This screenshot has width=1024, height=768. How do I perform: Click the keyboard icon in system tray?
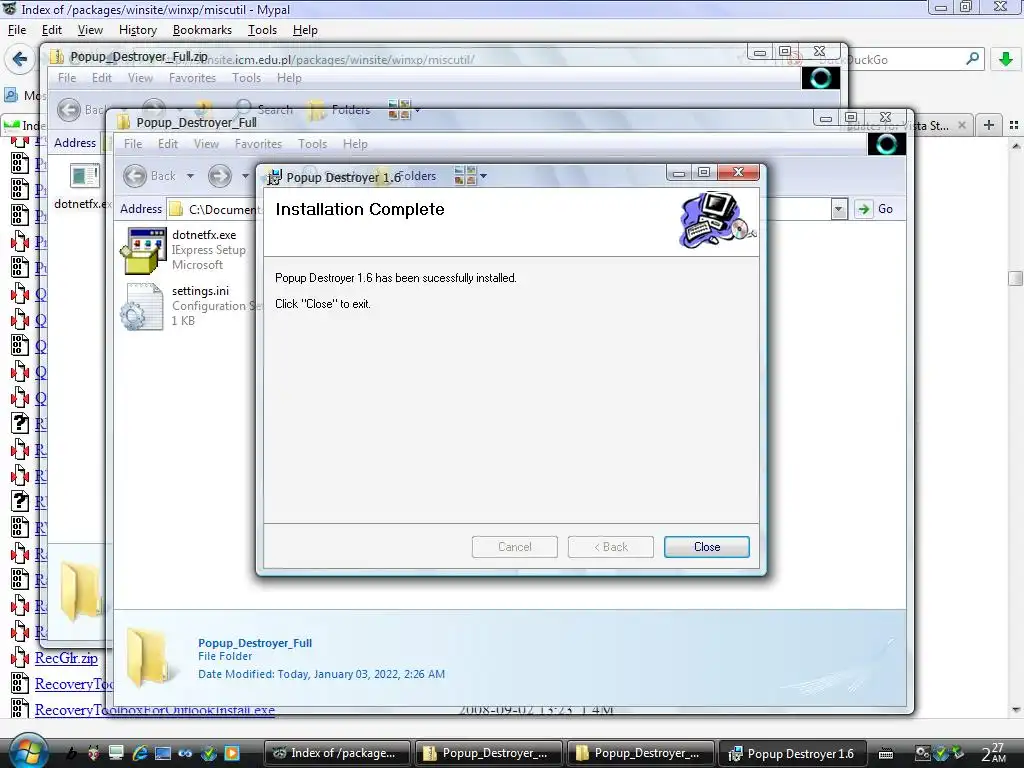(886, 753)
